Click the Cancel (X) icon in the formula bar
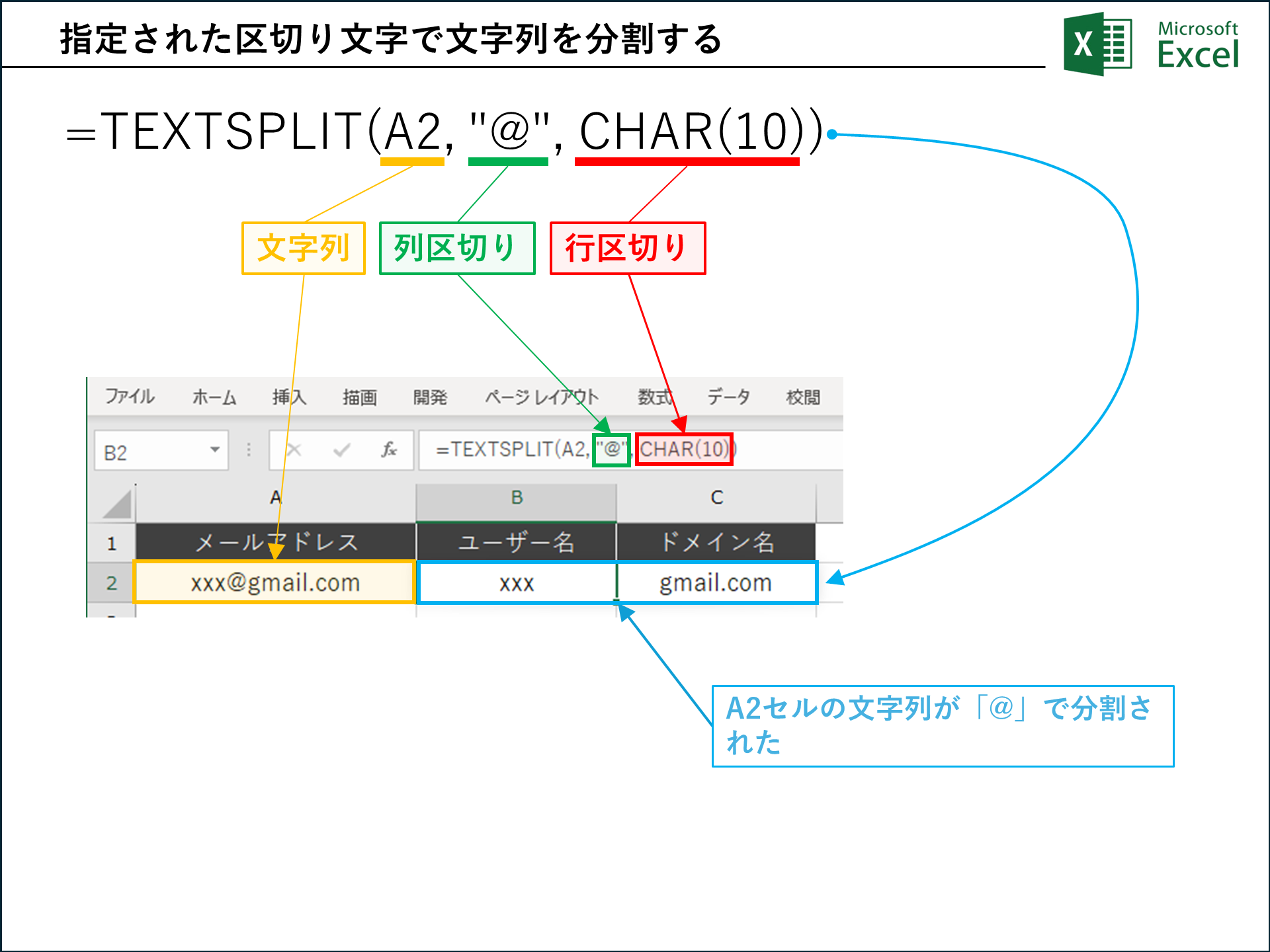 click(294, 450)
